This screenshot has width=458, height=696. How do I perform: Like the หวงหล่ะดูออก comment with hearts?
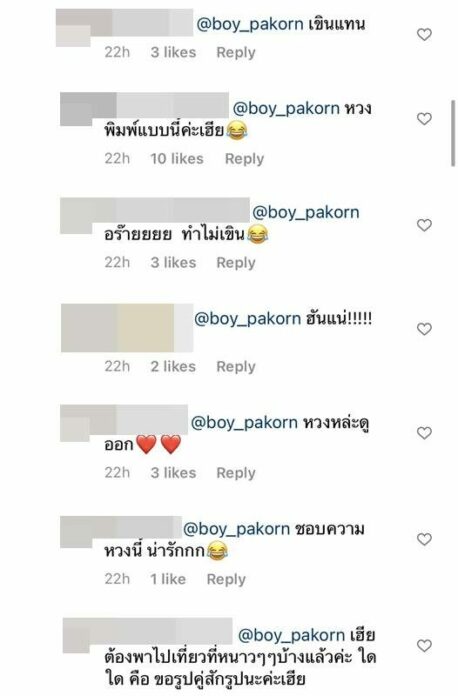tap(424, 433)
